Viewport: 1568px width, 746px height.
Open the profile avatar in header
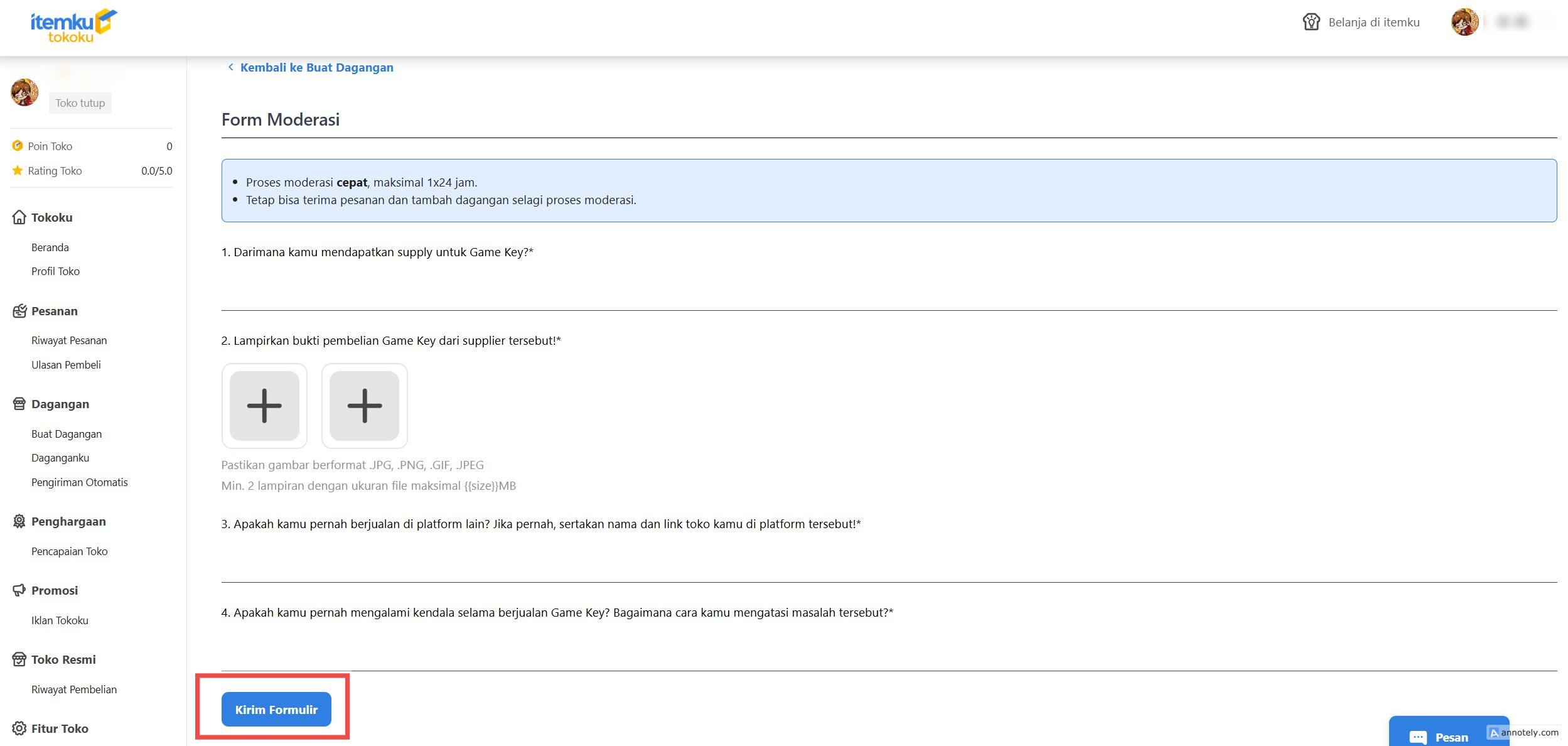coord(1464,22)
